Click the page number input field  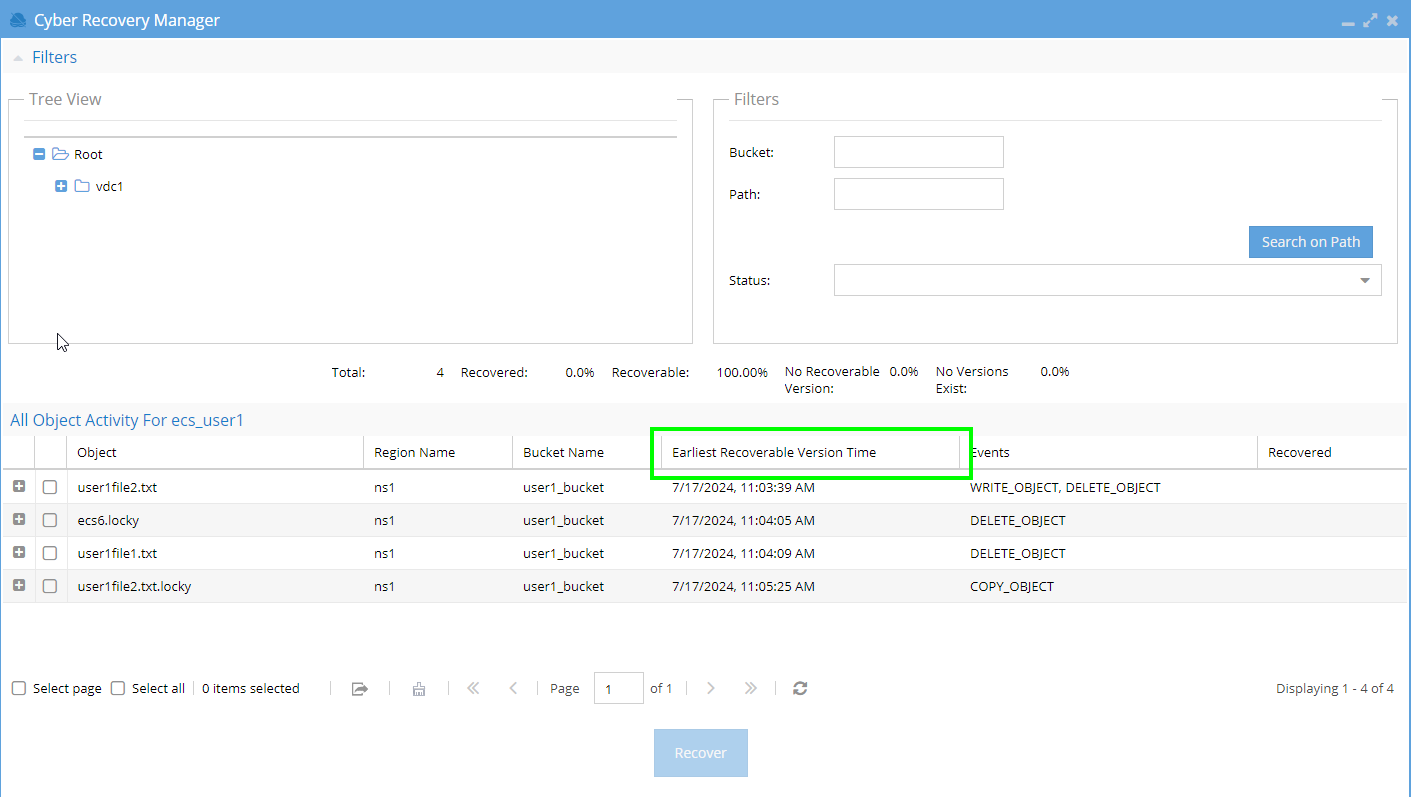pyautogui.click(x=619, y=688)
